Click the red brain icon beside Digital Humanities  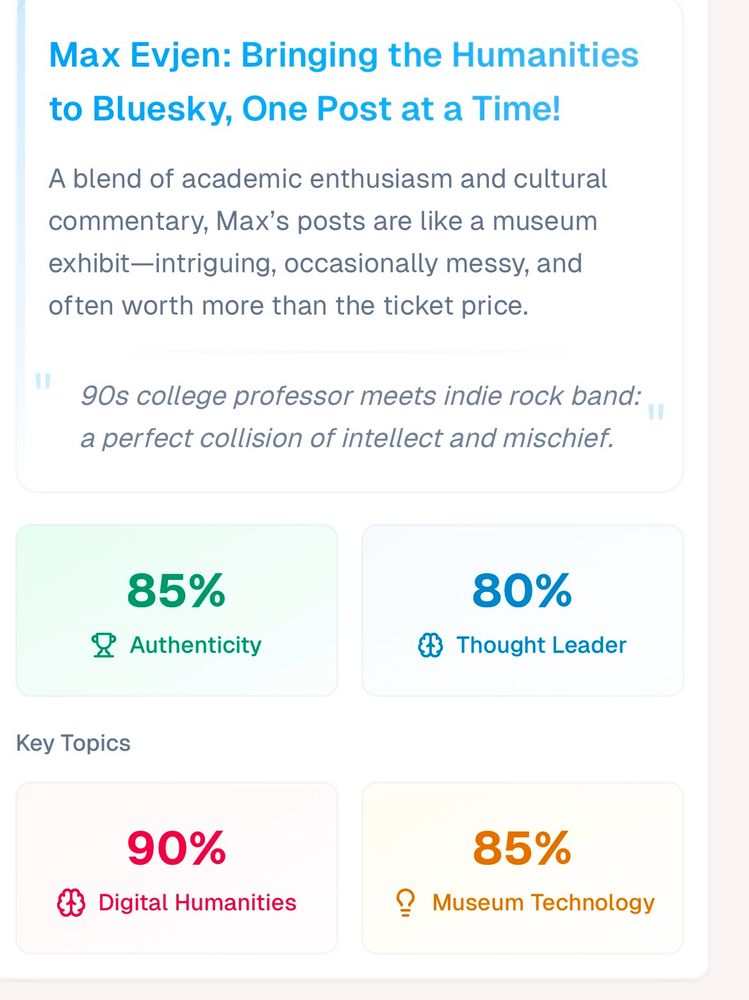[x=71, y=903]
